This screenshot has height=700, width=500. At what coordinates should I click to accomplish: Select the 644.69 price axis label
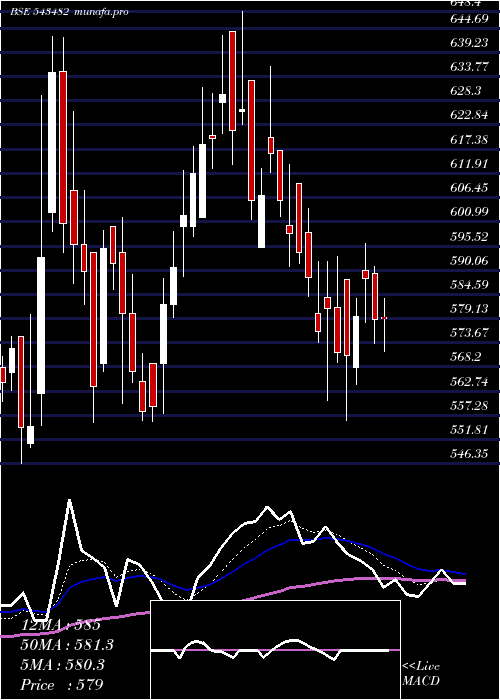469,19
